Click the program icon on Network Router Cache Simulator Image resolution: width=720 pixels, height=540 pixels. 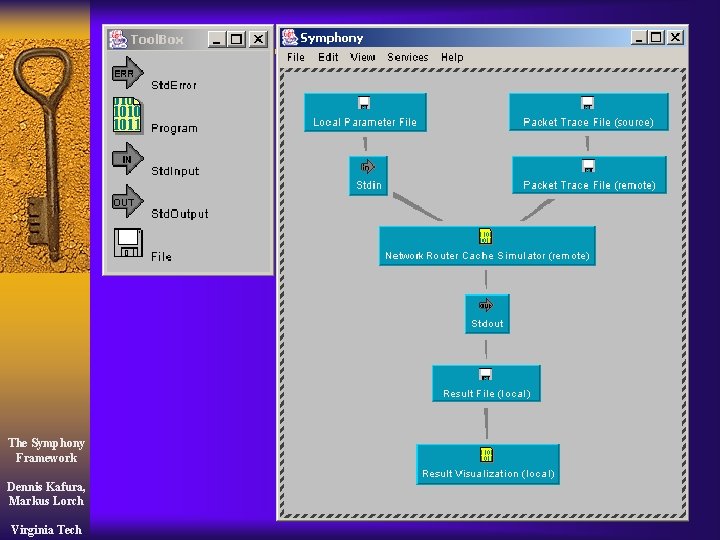485,236
